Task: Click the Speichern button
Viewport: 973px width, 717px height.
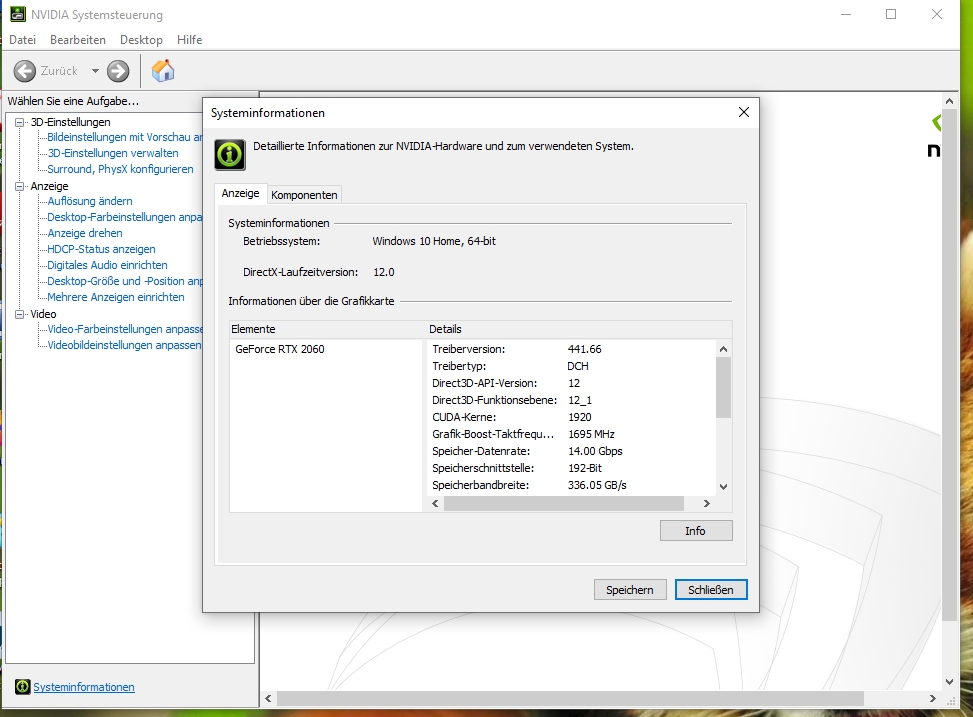Action: (630, 590)
